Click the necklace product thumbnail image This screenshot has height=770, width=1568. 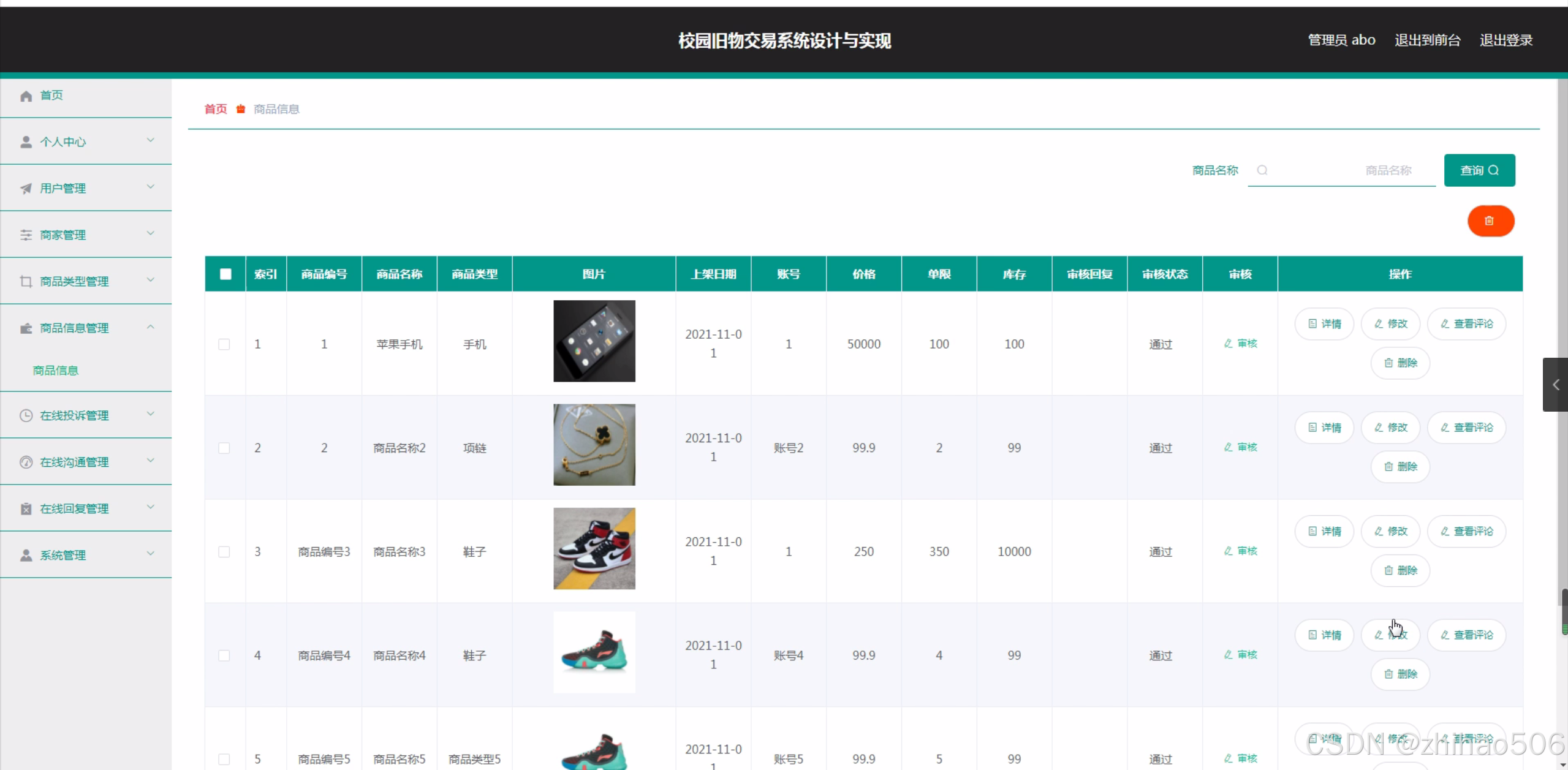[594, 445]
